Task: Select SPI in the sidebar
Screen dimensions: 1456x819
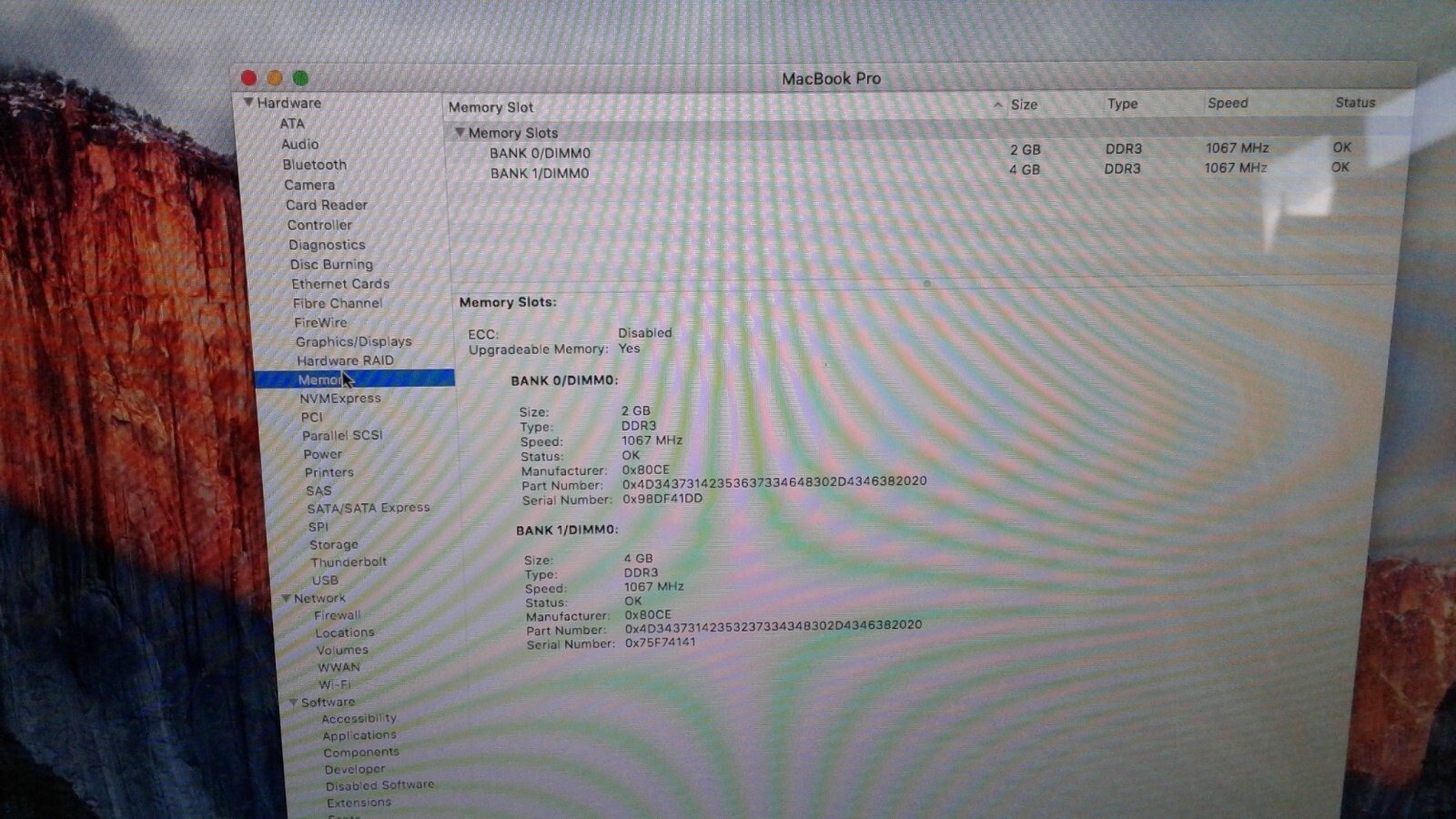Action: pos(318,527)
